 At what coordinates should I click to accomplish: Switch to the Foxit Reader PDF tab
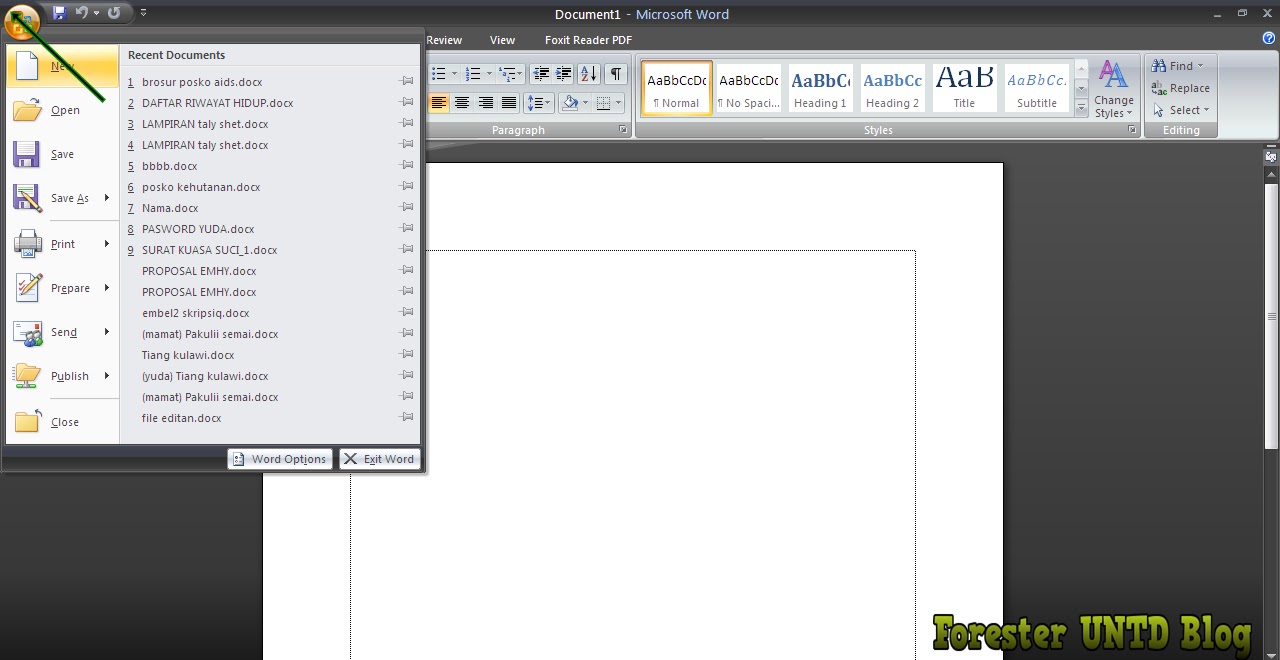point(588,40)
